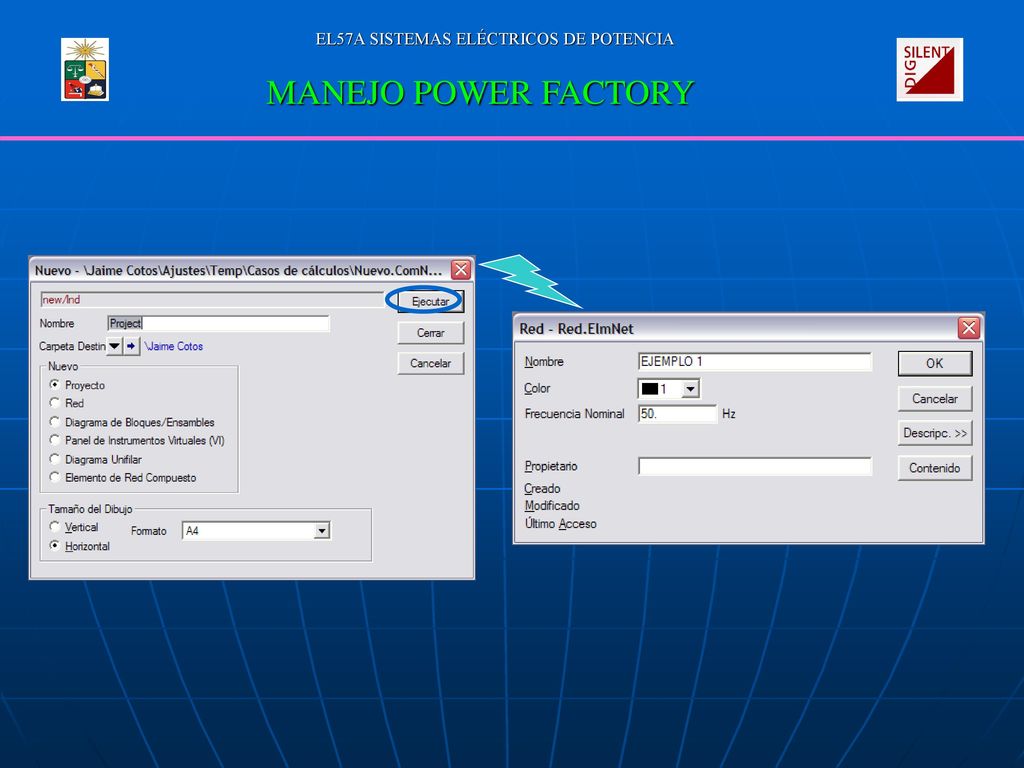1024x768 pixels.
Task: Click Cancelar in the Nuevo dialog
Action: coord(430,363)
